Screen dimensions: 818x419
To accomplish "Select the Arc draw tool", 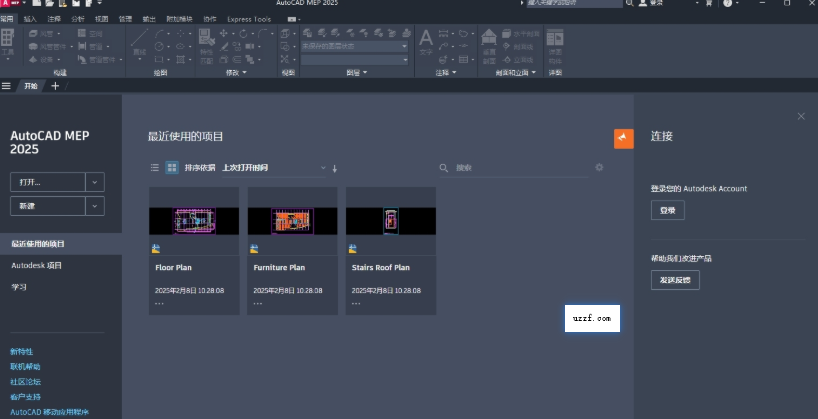I will [x=159, y=33].
